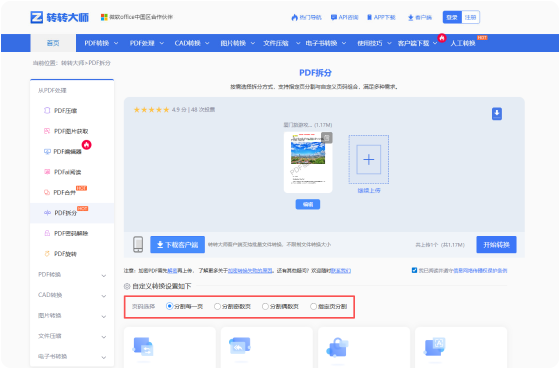Remove the uploaded file via thumbnail corner icon
This screenshot has height=369, width=560.
[327, 138]
